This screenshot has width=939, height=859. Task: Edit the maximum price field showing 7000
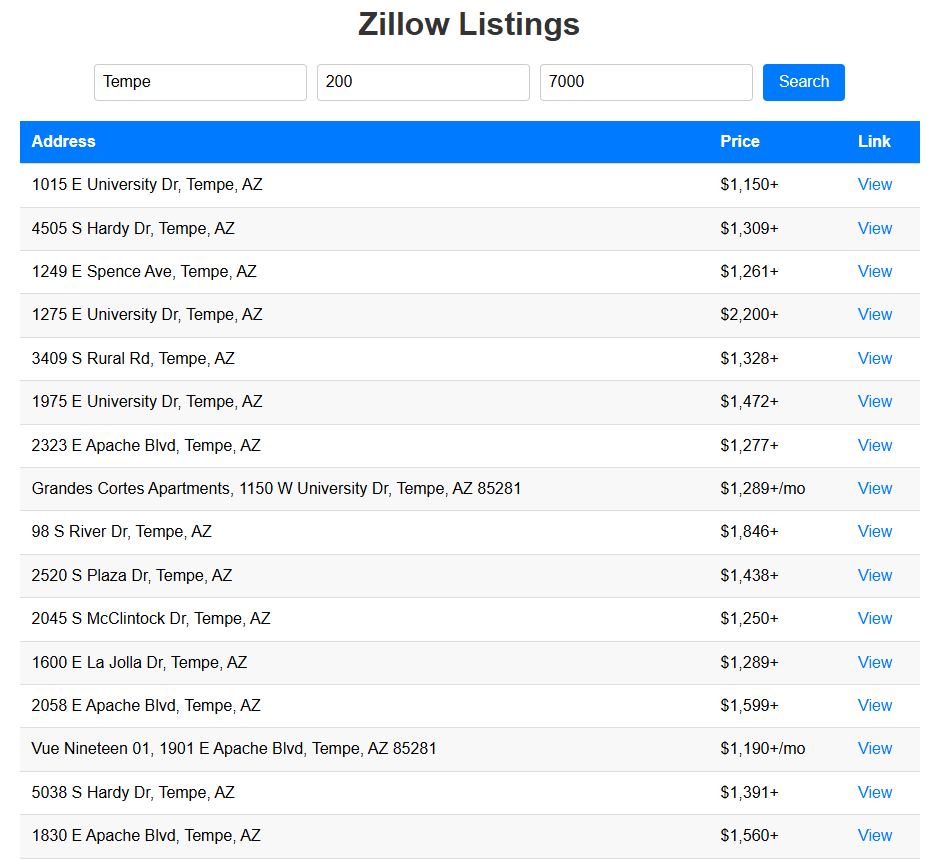tap(646, 82)
